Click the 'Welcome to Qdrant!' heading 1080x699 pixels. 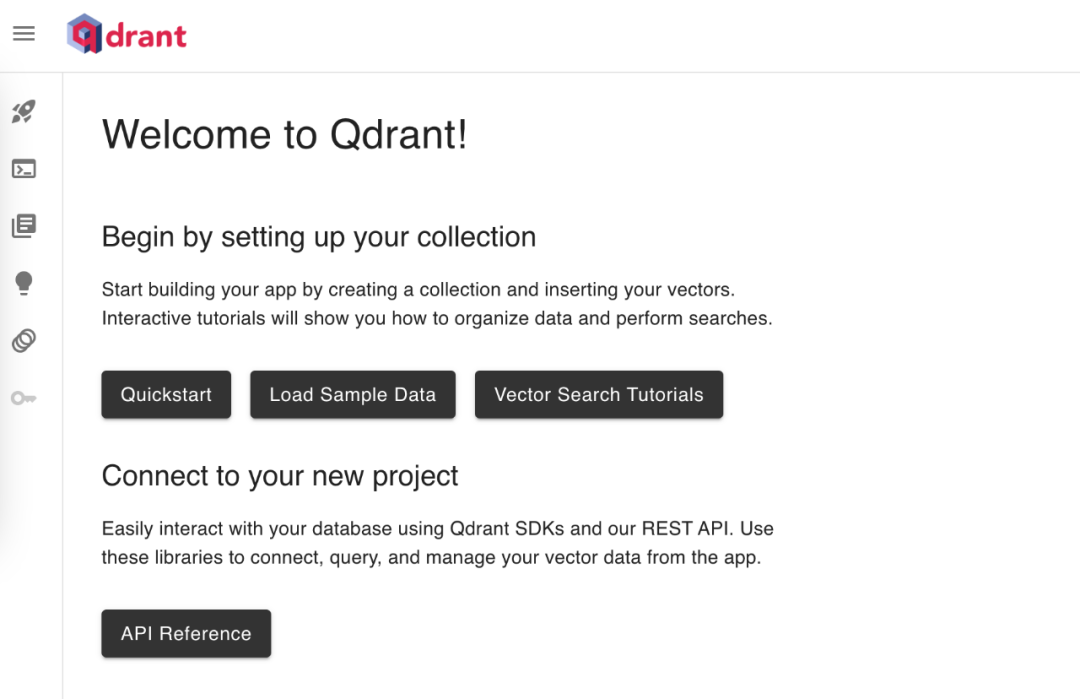285,135
